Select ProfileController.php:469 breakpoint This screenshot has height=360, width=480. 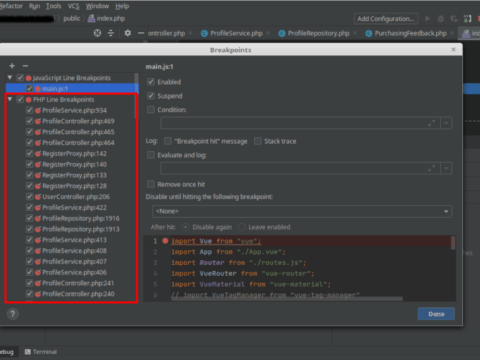tap(78, 121)
